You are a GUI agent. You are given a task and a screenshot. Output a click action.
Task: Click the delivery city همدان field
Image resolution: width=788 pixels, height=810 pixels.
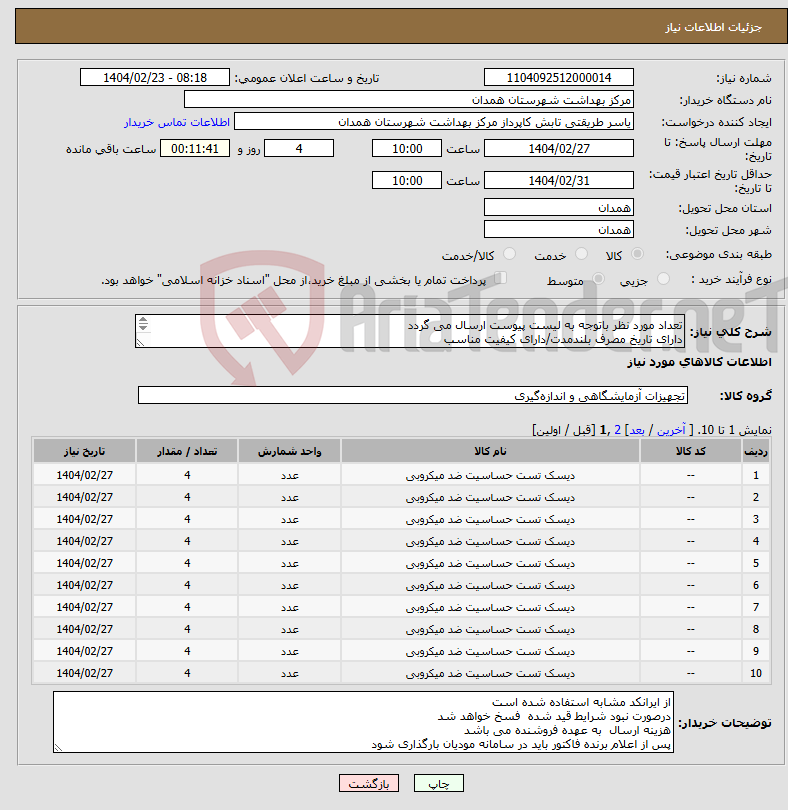559,229
